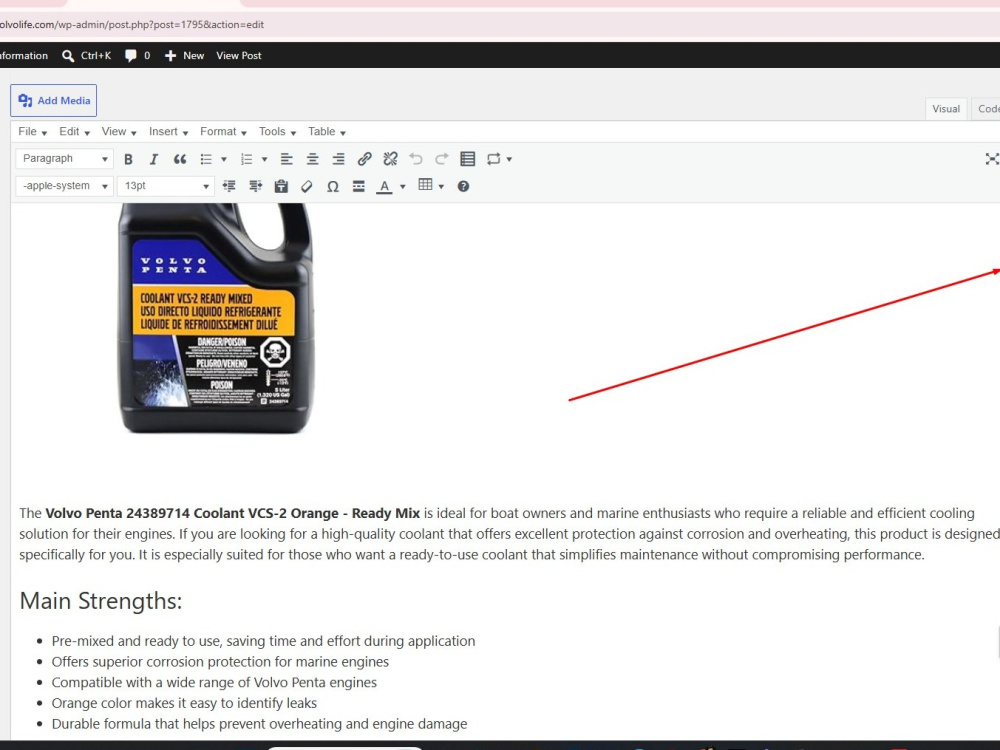Redo the last action
The width and height of the screenshot is (1000, 750).
[x=441, y=159]
